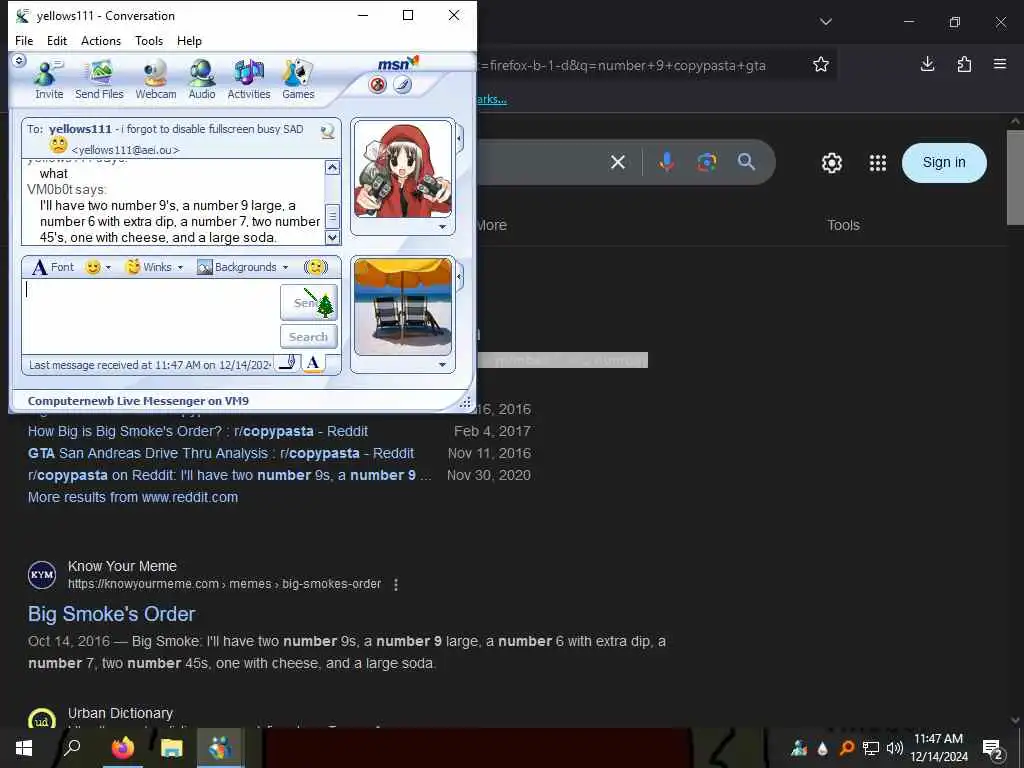Switch to text typing mode A tab
Viewport: 1024px width, 768px height.
coord(313,363)
